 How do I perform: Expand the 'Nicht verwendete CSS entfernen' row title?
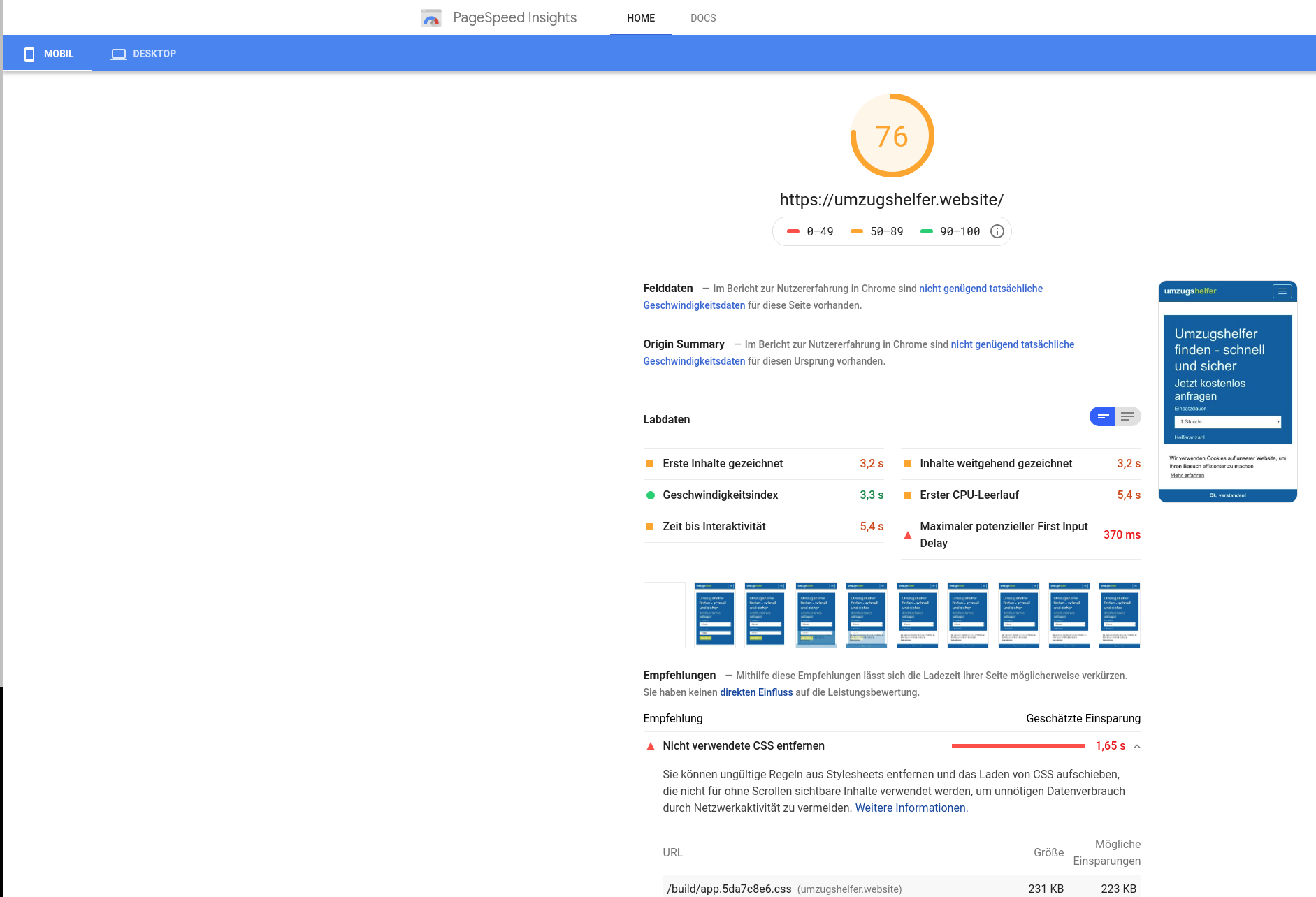pyautogui.click(x=744, y=746)
